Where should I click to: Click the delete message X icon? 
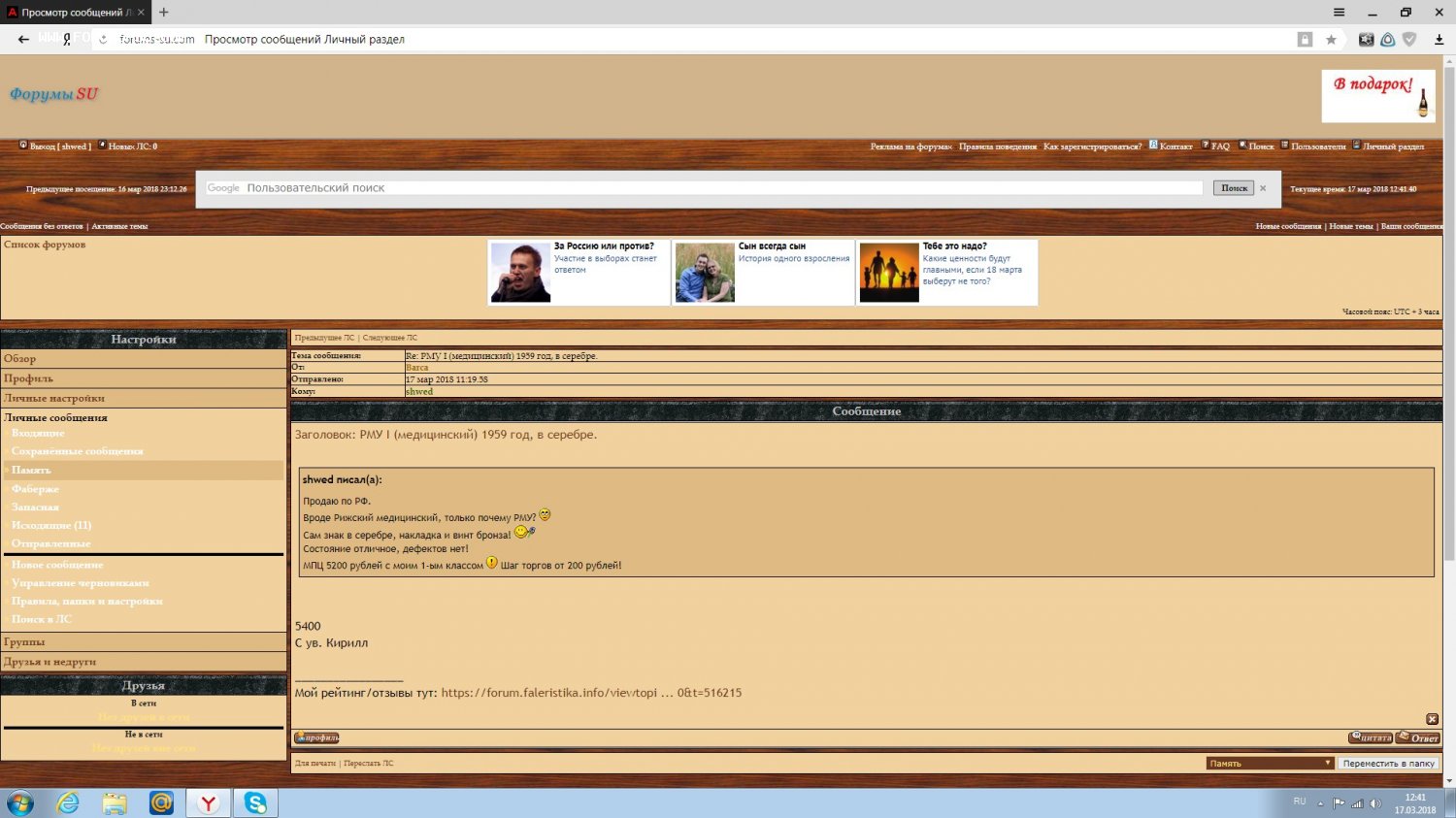point(1432,719)
